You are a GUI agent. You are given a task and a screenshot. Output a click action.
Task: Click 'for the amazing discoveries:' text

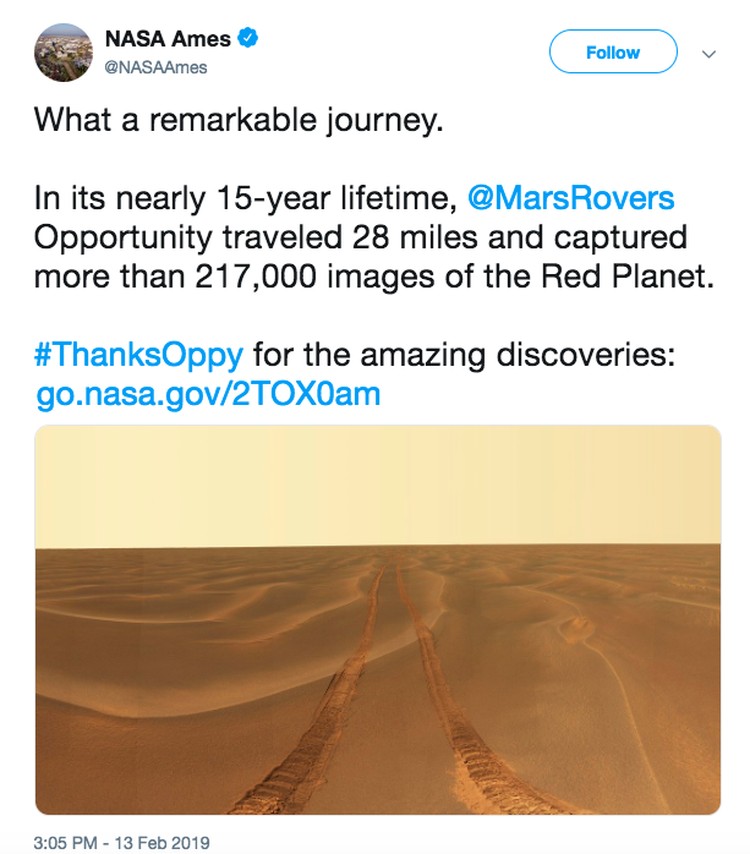pyautogui.click(x=464, y=355)
